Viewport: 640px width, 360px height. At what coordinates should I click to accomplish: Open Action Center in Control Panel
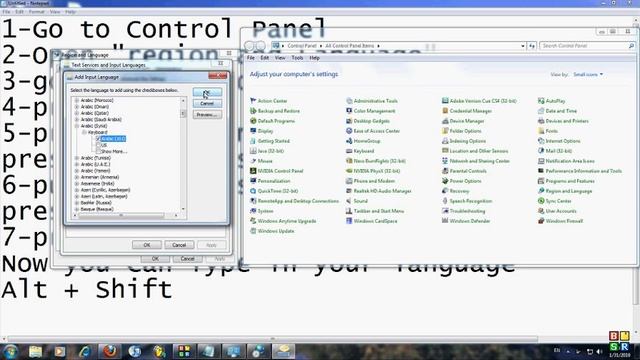point(269,101)
